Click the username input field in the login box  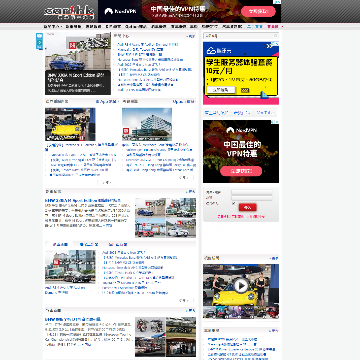[x=252, y=192]
